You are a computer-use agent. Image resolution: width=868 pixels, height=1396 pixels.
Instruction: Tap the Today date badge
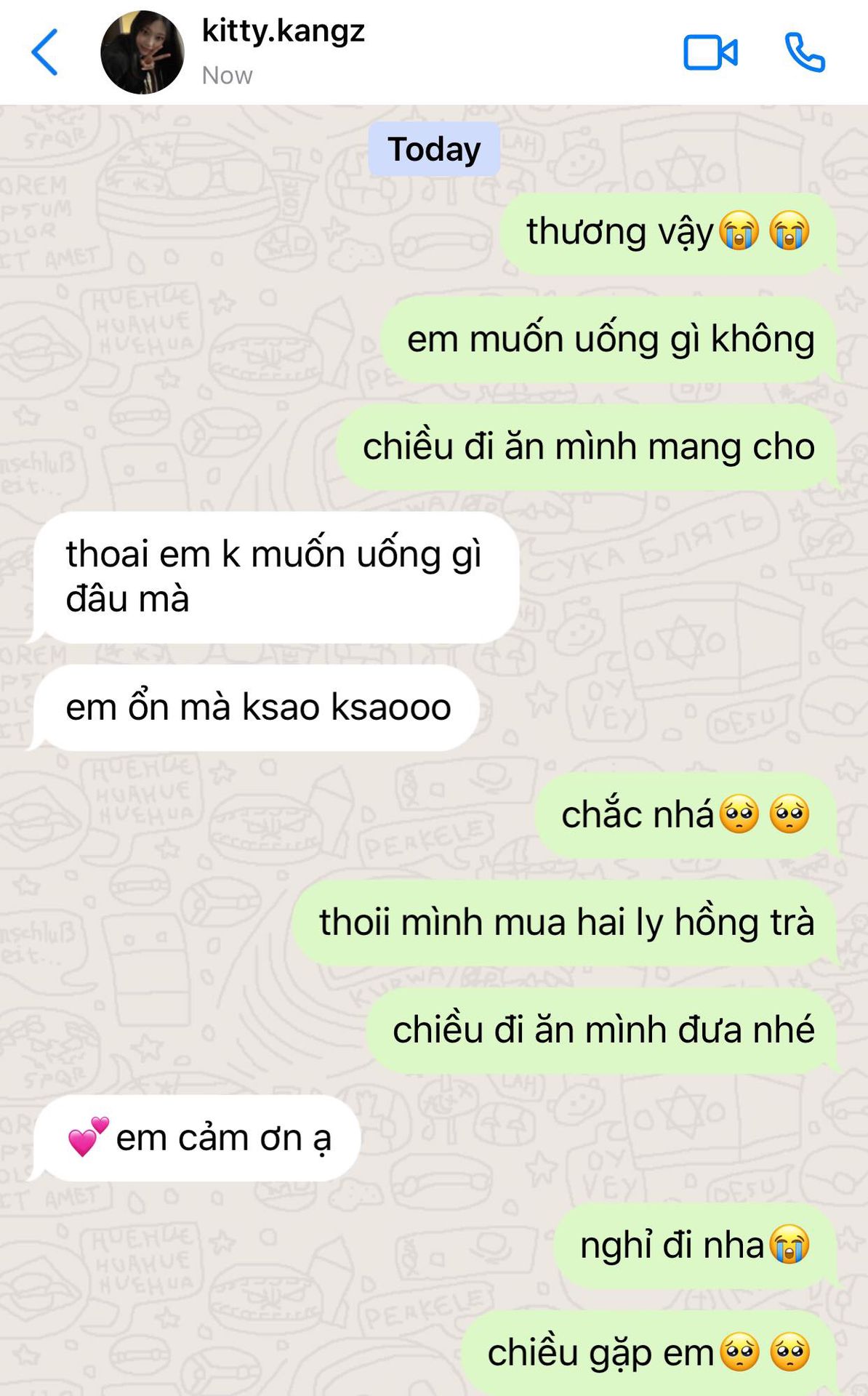pos(434,149)
